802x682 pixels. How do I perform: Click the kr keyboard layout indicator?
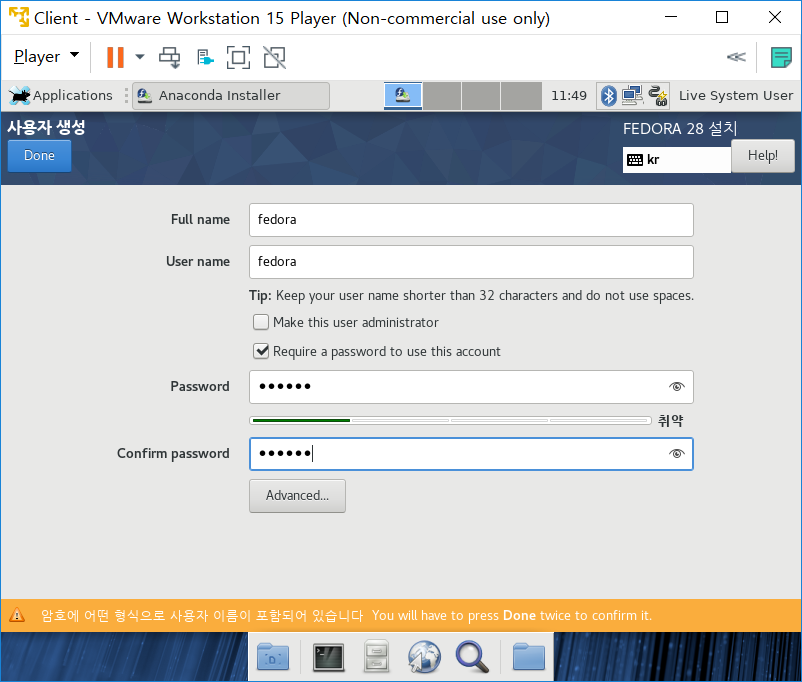click(676, 160)
